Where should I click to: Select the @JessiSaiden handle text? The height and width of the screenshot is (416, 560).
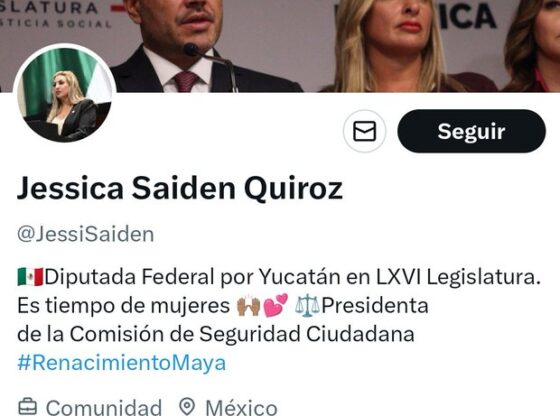[86, 234]
